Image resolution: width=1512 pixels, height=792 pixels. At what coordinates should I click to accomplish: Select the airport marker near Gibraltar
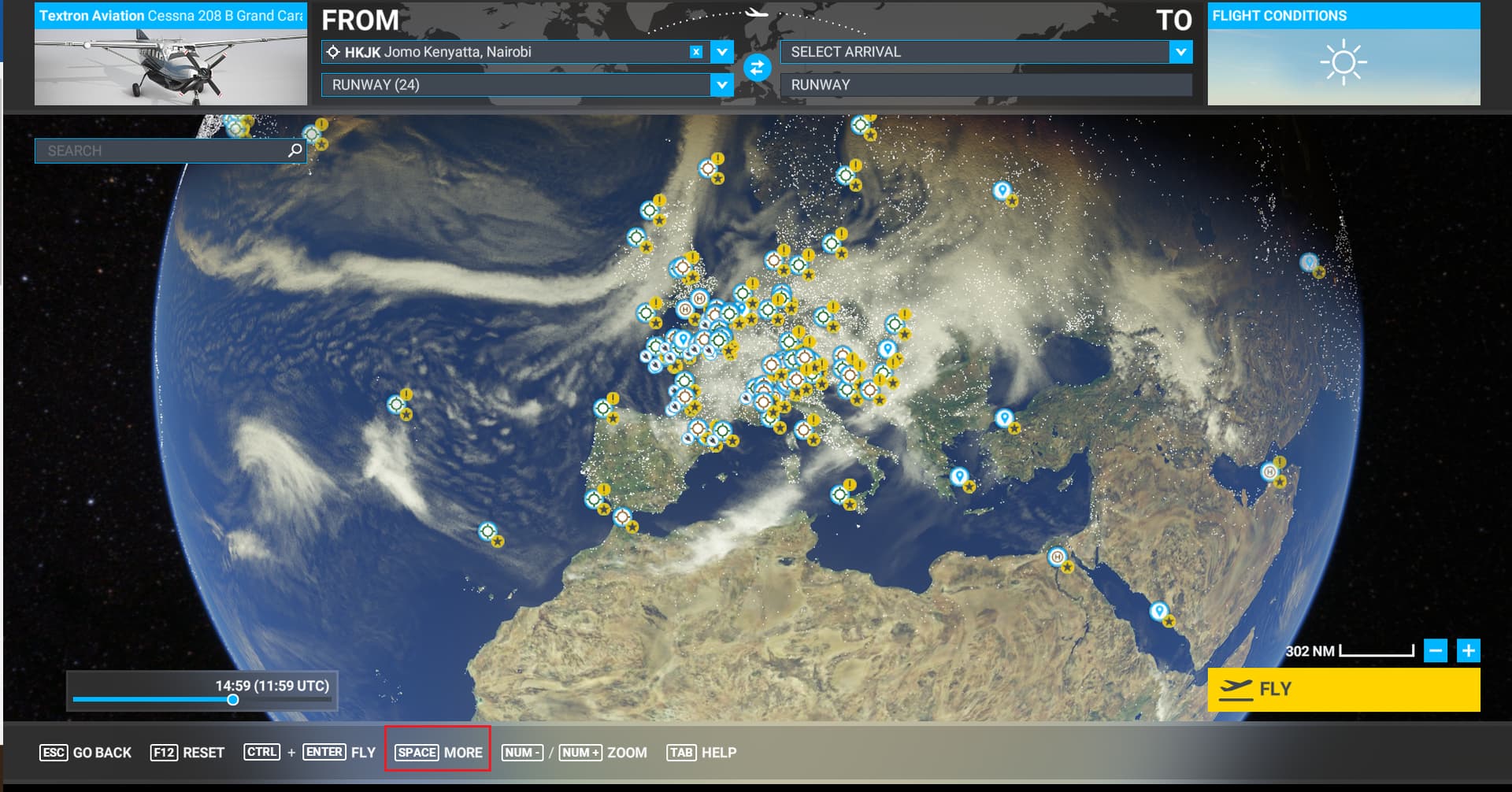click(622, 517)
